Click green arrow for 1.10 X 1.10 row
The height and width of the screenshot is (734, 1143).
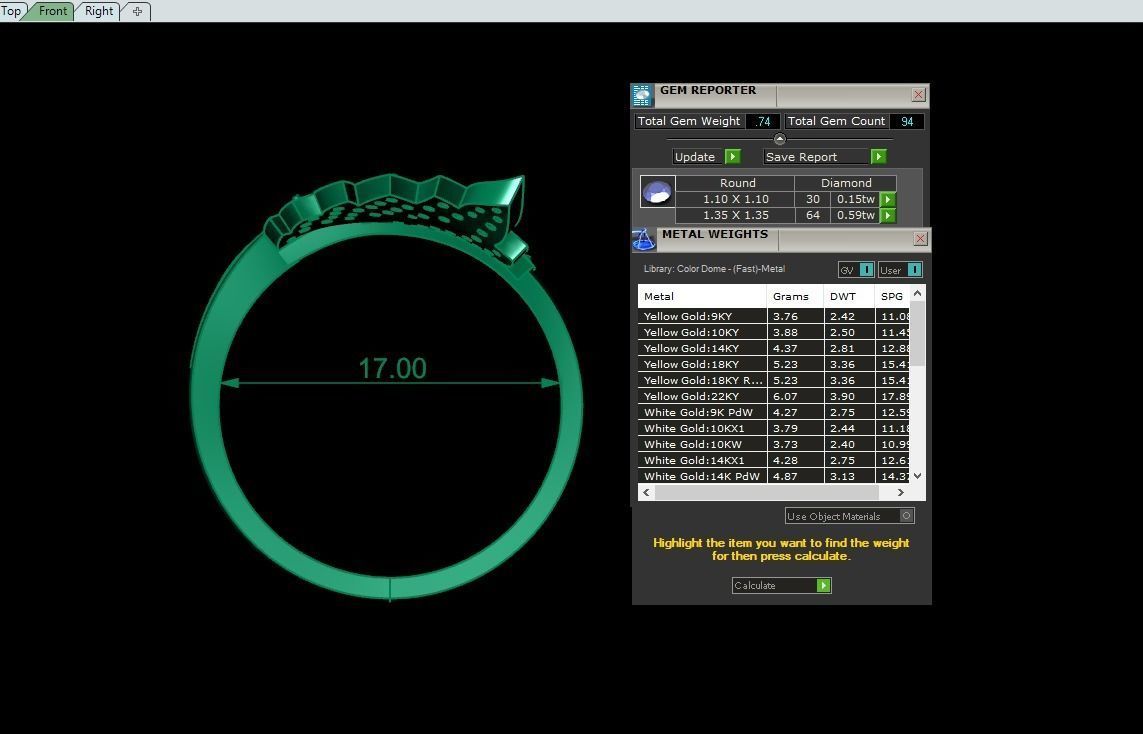pyautogui.click(x=888, y=200)
